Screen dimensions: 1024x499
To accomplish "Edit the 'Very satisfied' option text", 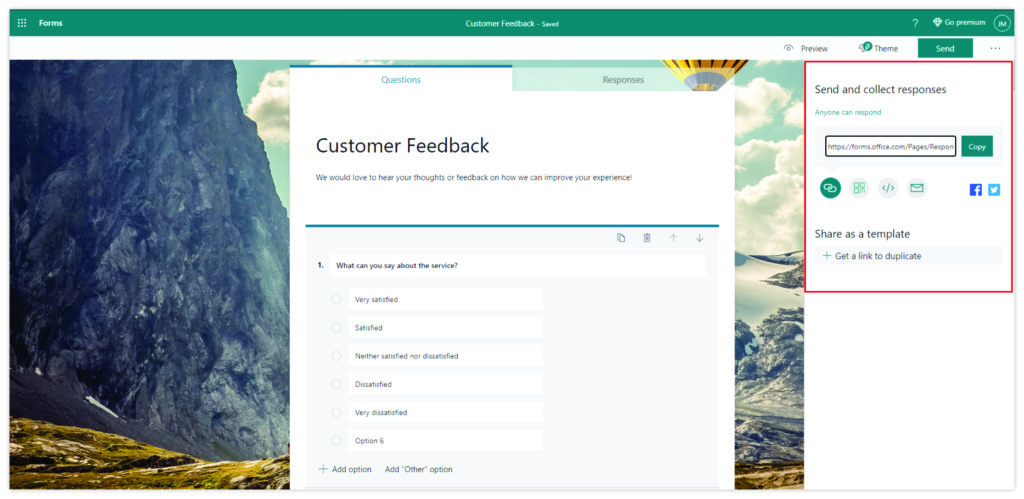I will pos(445,299).
